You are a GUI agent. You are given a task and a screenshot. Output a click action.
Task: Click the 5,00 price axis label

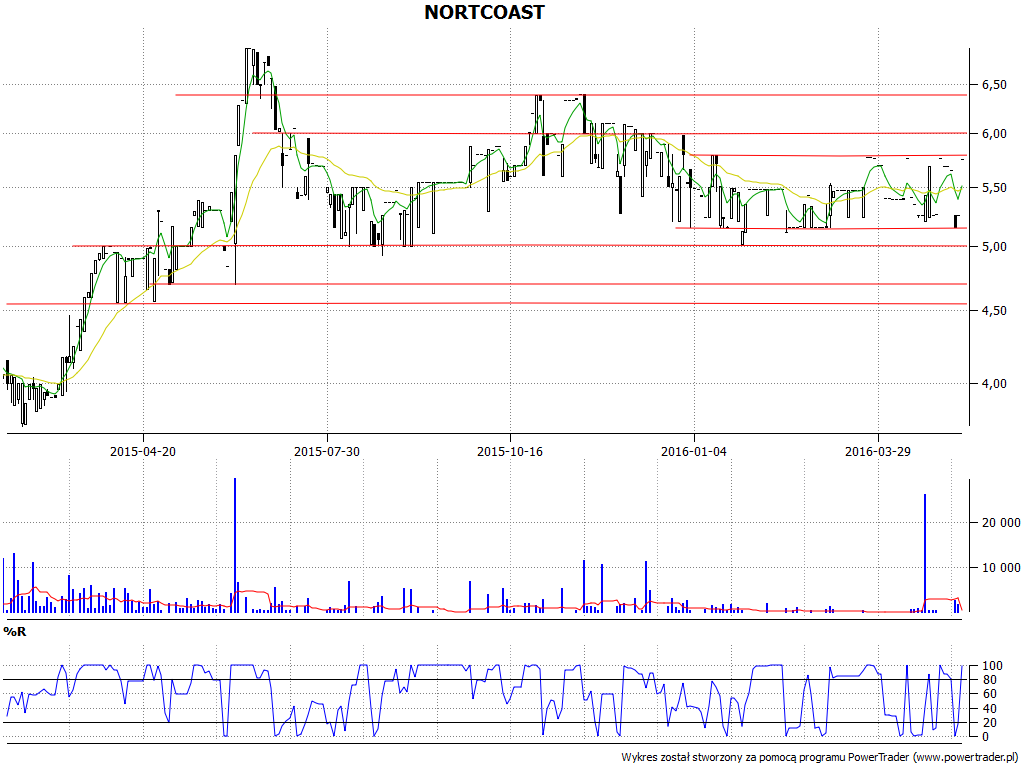[993, 247]
